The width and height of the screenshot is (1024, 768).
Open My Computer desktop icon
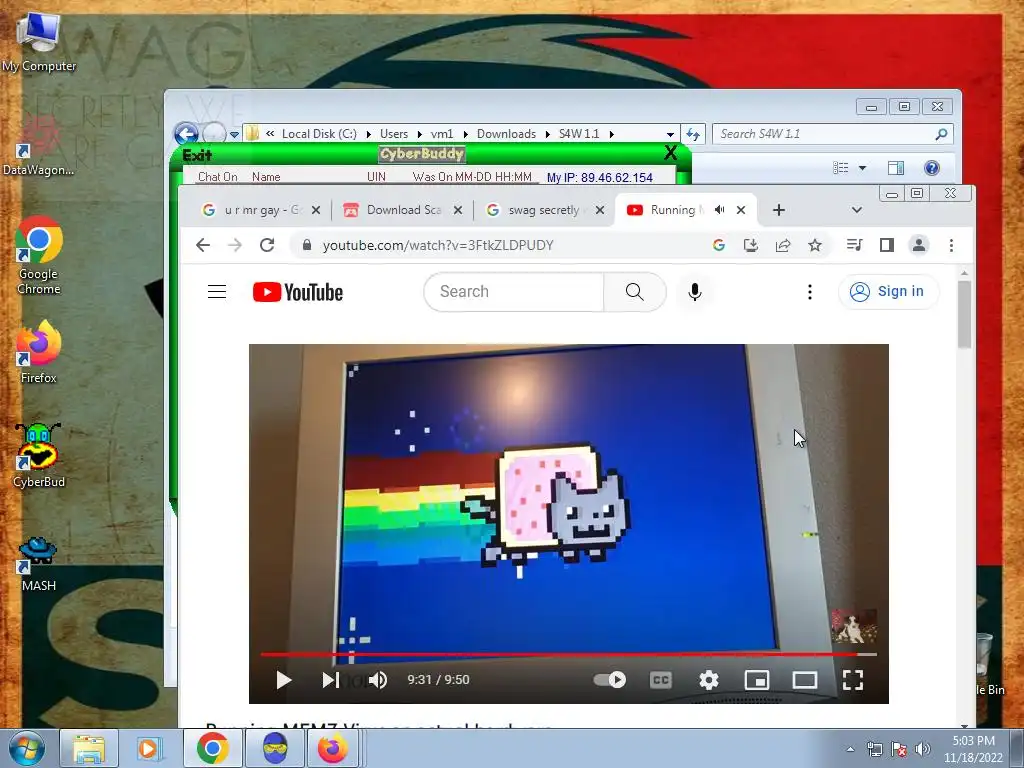pyautogui.click(x=38, y=40)
